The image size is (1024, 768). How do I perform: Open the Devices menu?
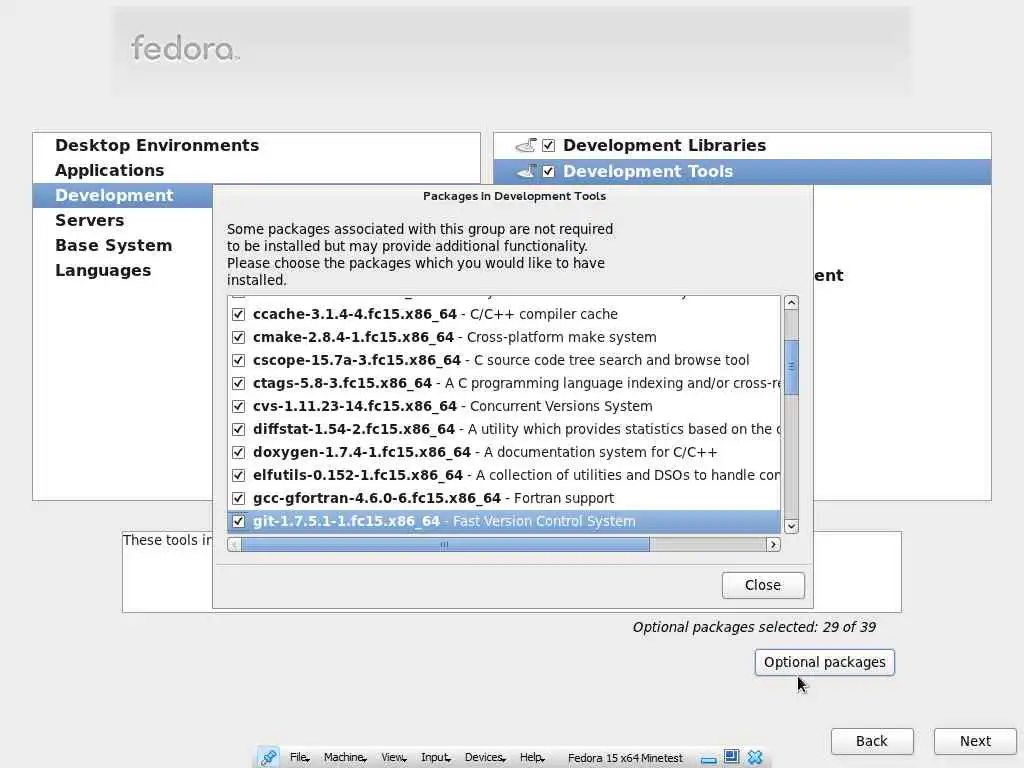click(485, 758)
